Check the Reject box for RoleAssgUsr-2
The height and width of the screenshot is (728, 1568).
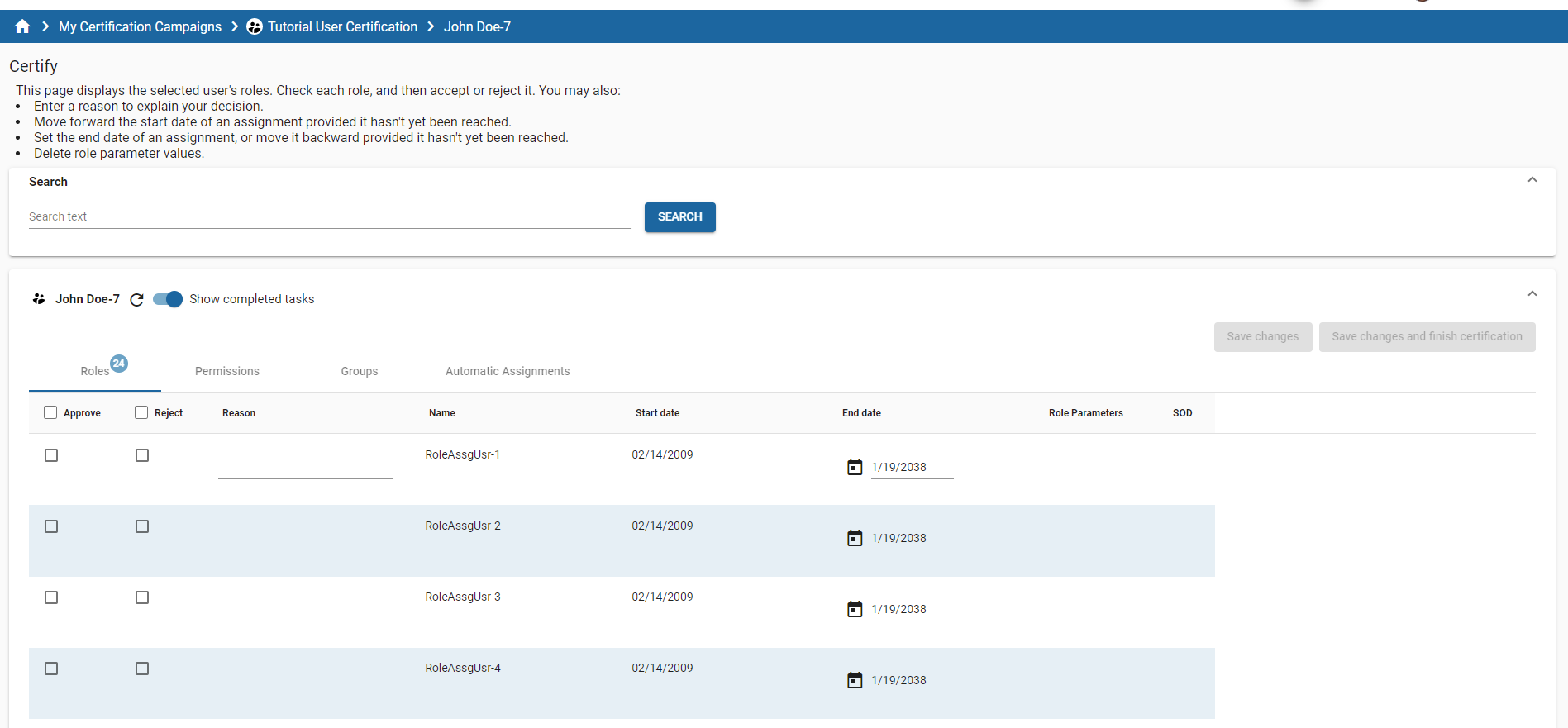click(142, 526)
